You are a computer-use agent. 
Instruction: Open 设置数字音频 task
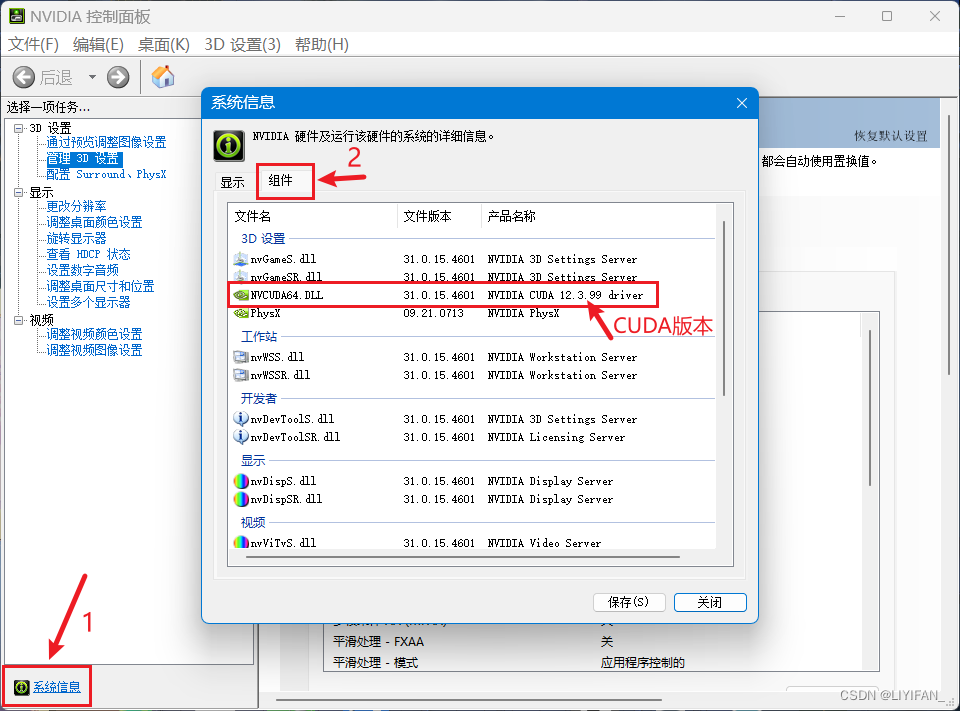click(x=83, y=270)
